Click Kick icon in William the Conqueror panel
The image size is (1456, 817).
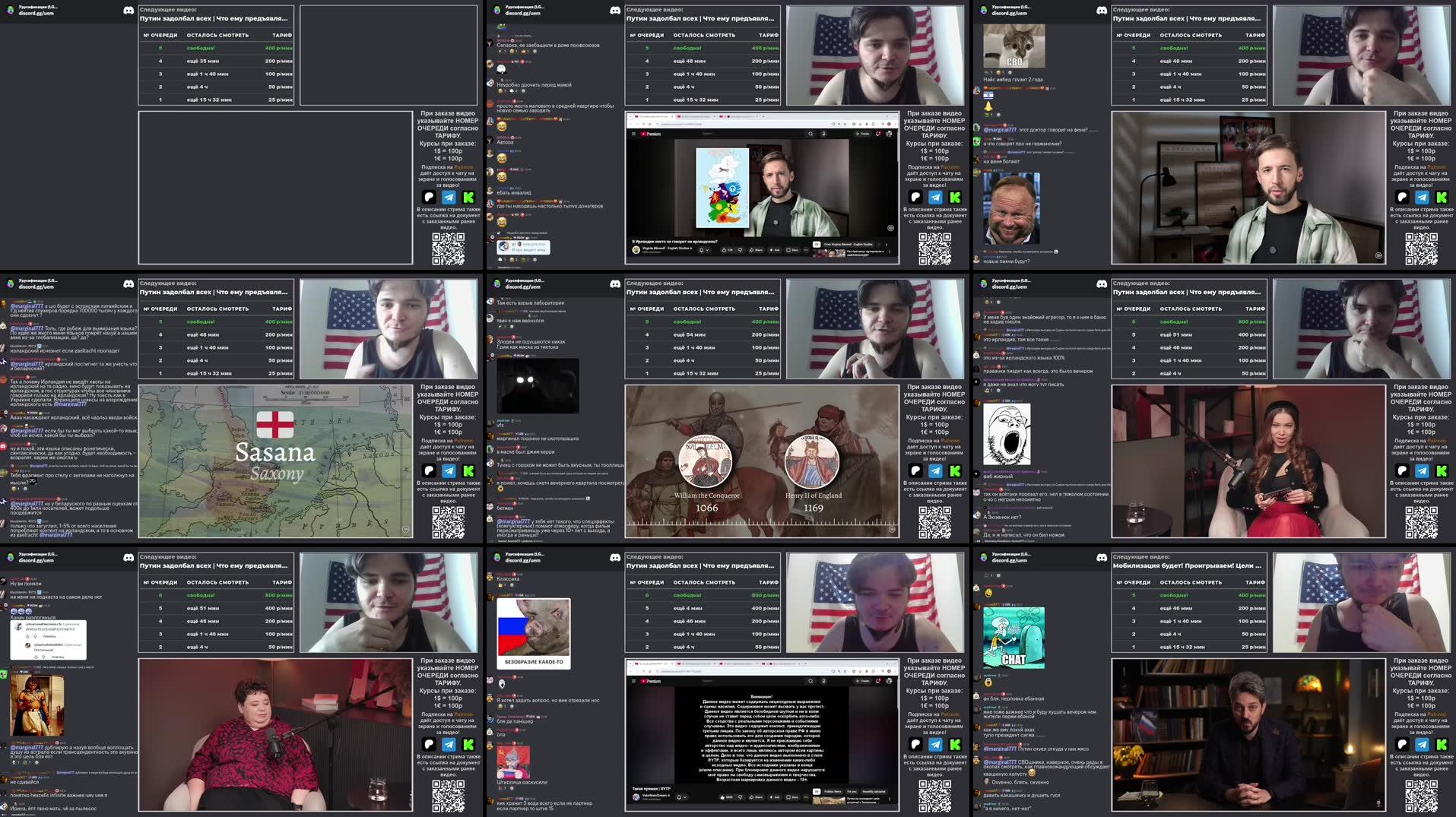[955, 470]
